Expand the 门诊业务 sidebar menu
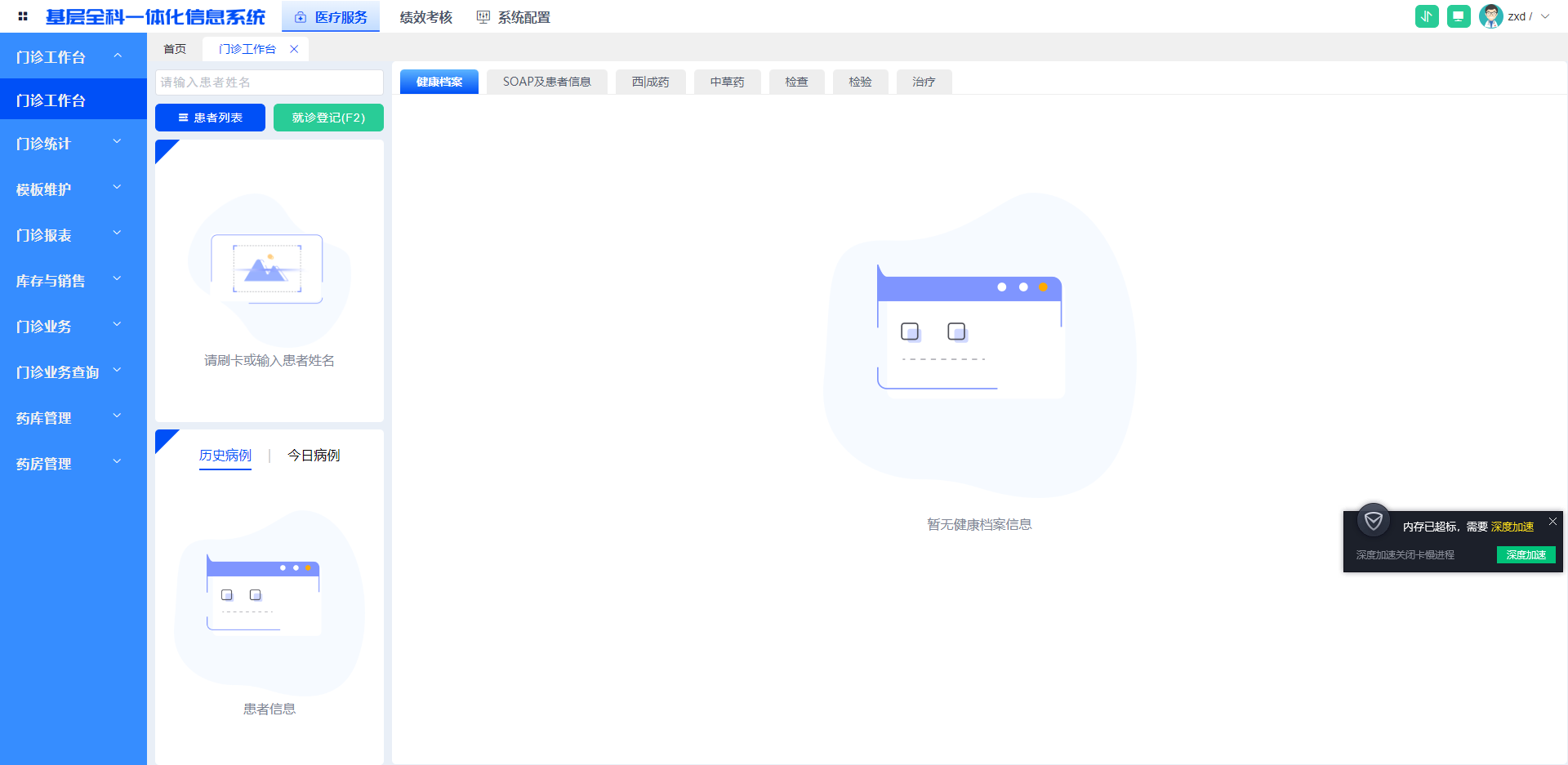The image size is (1568, 765). (73, 326)
